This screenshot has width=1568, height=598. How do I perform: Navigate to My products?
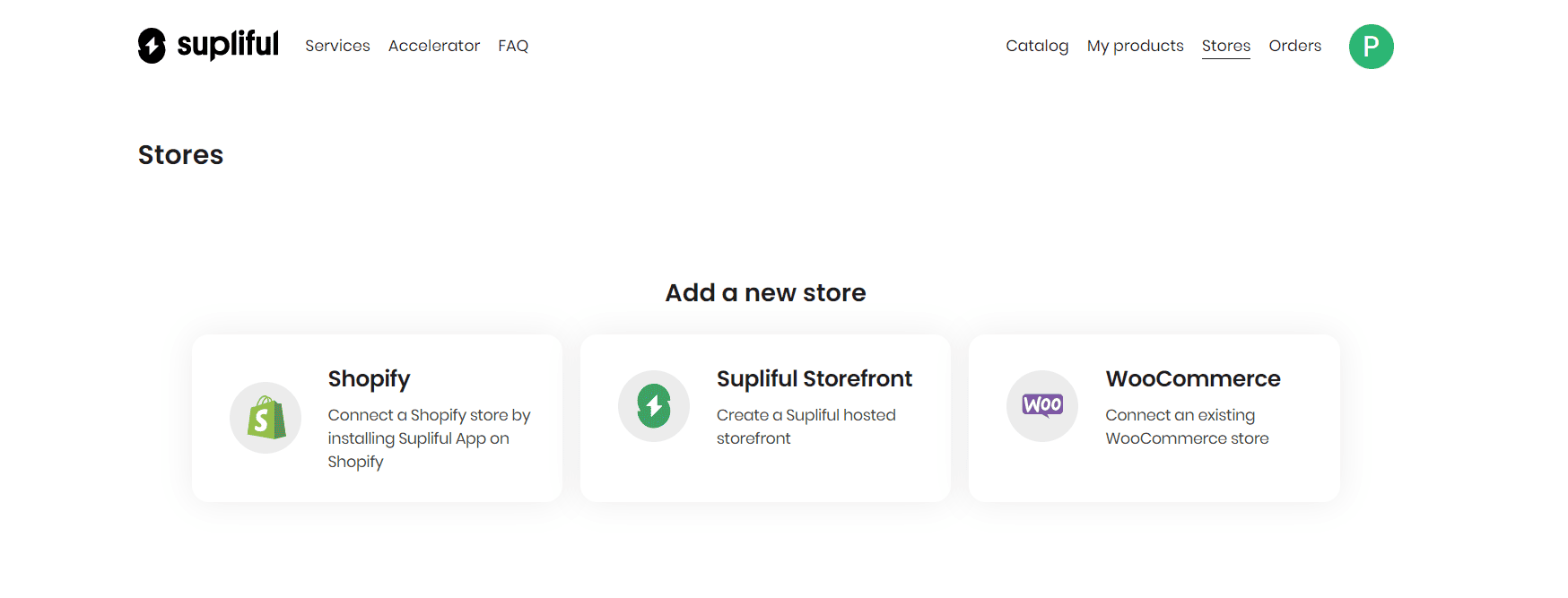pyautogui.click(x=1135, y=46)
